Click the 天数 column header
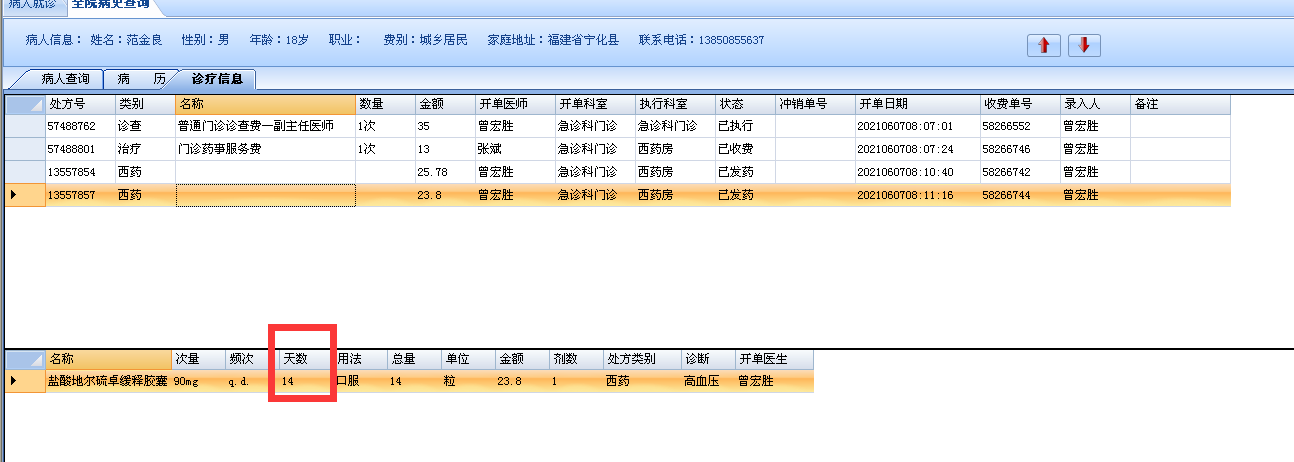 tap(306, 359)
